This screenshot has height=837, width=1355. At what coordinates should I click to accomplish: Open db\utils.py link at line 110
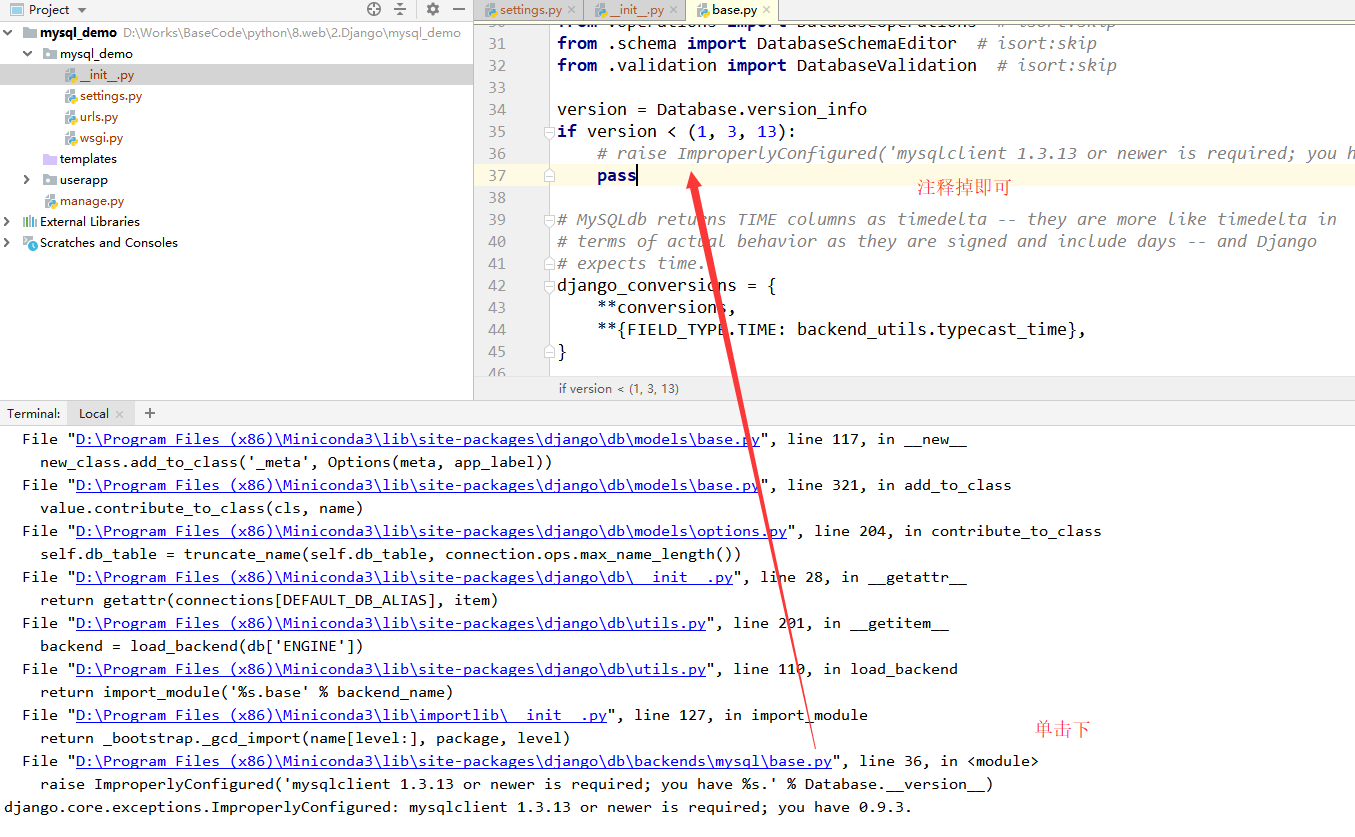(391, 669)
